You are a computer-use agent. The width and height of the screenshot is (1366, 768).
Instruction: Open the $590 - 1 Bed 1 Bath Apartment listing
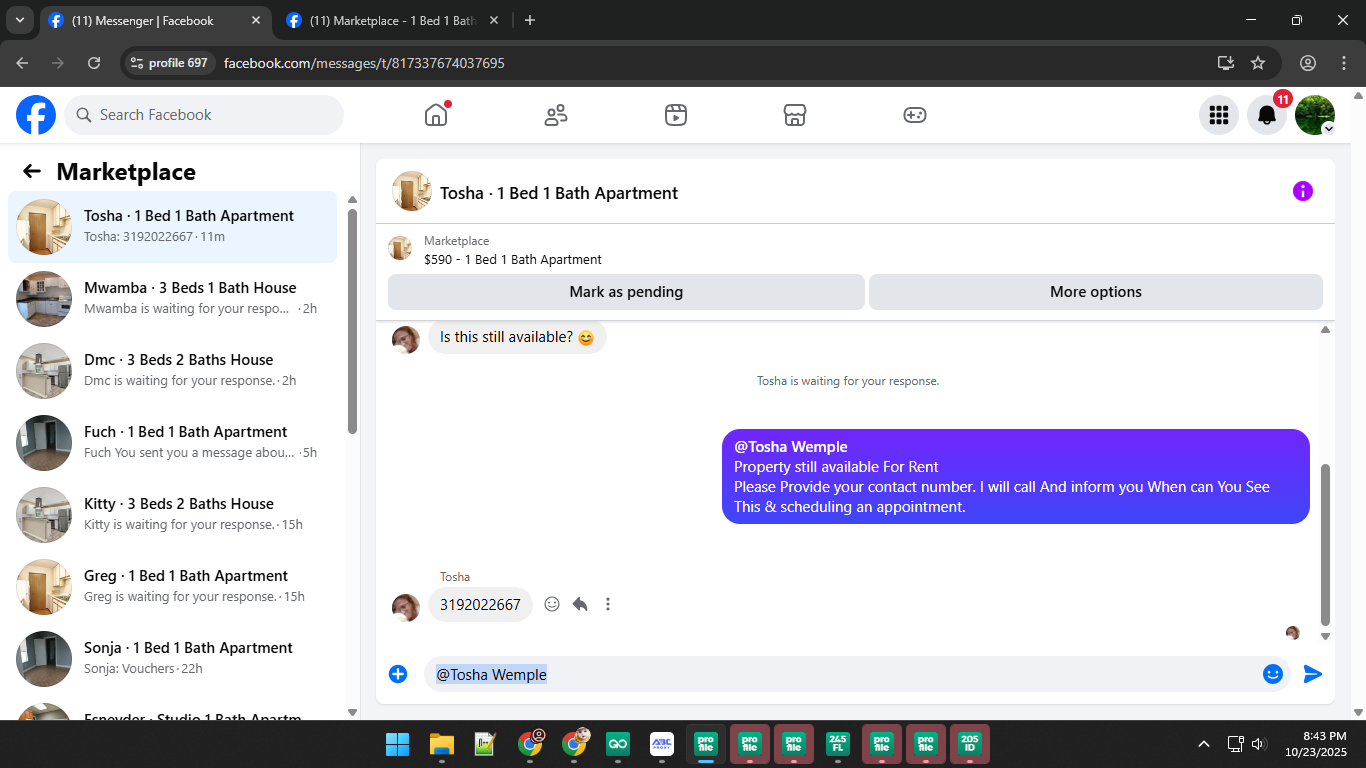coord(513,260)
